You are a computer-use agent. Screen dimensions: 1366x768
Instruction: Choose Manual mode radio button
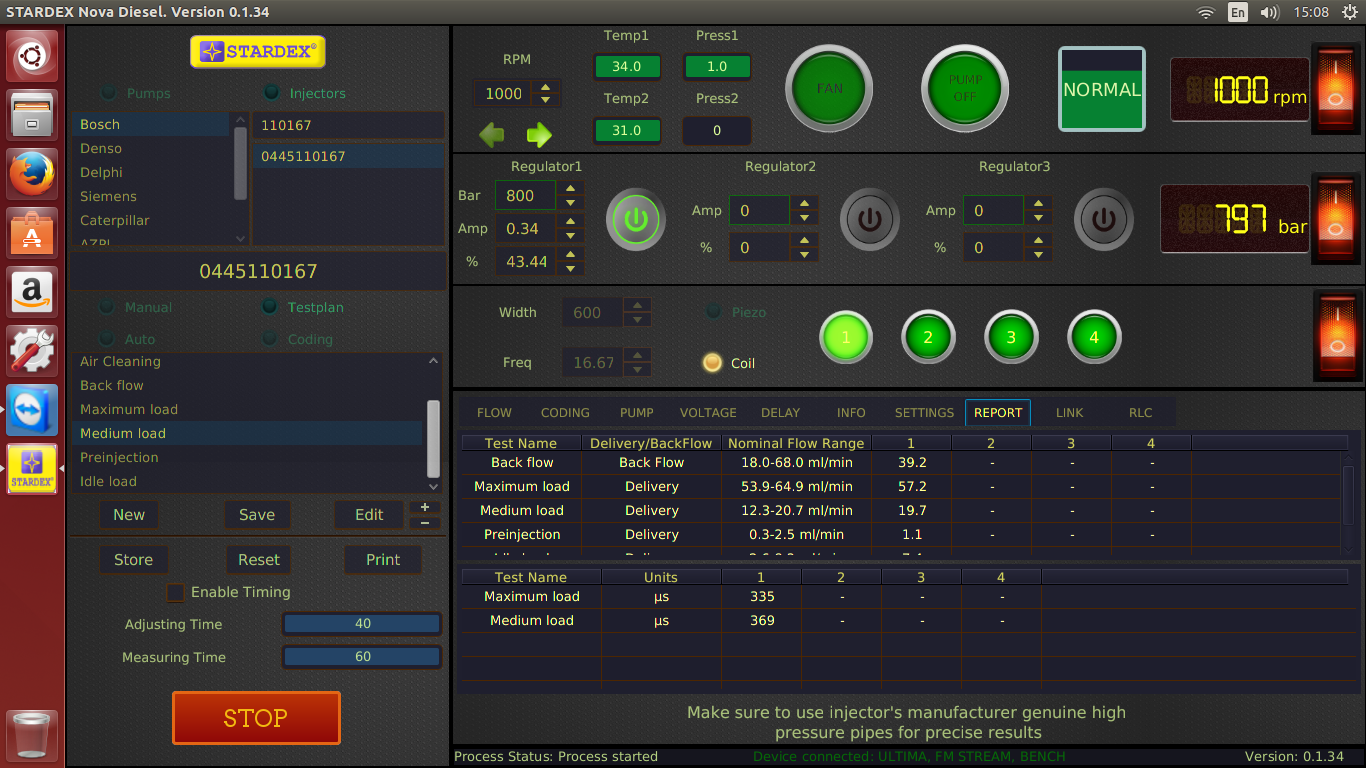click(x=107, y=307)
